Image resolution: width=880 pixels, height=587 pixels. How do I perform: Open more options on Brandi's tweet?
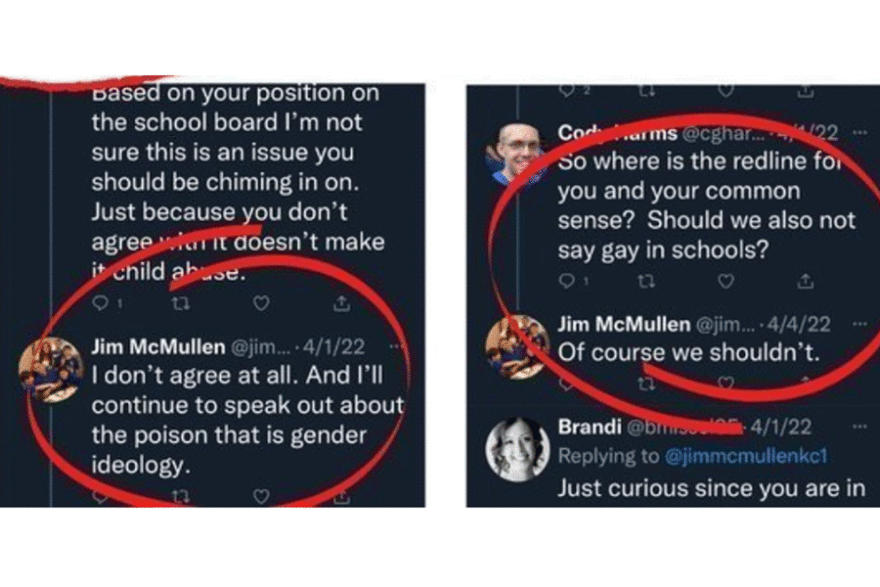(x=858, y=426)
